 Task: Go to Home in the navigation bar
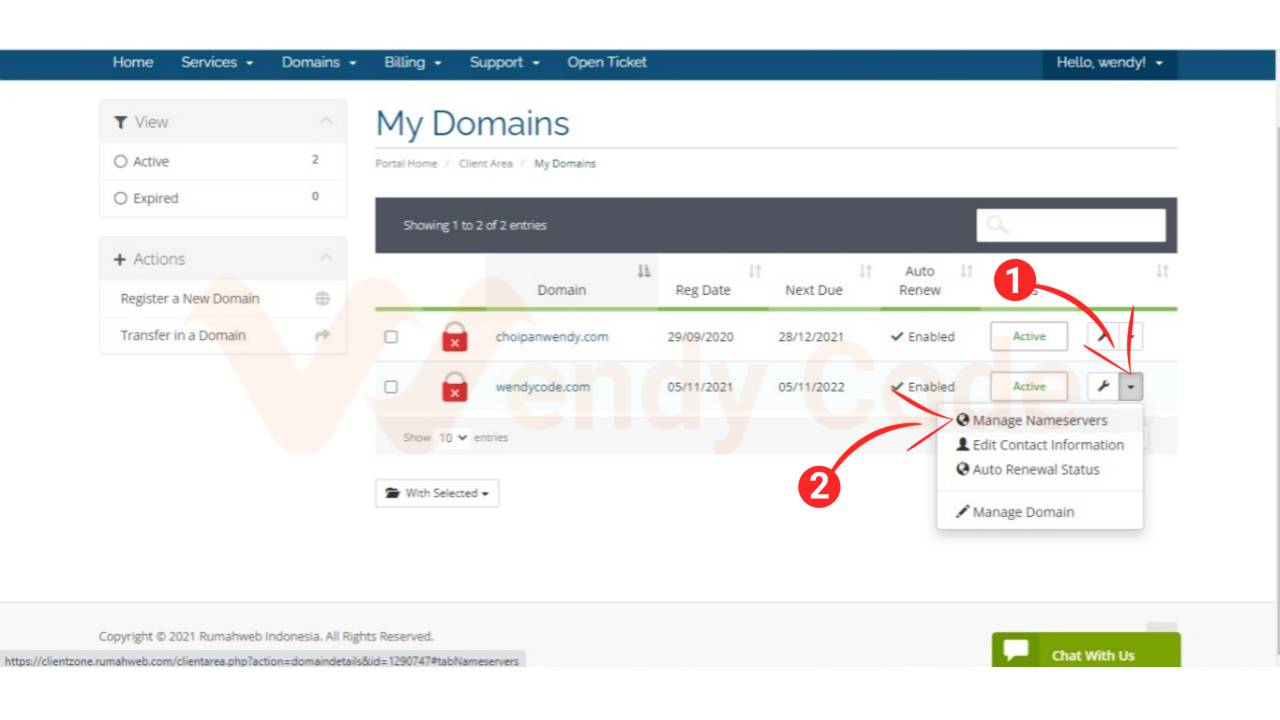pos(133,62)
